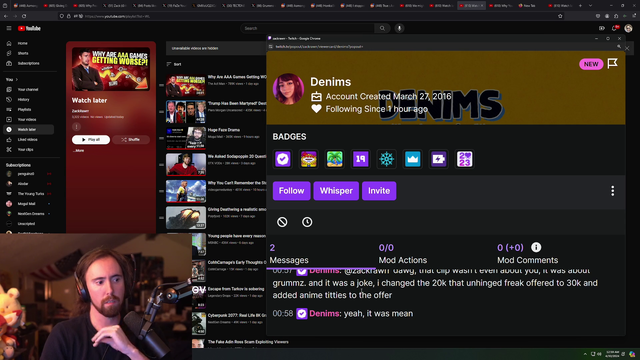Click the YouTube search magnifier button
This screenshot has width=640, height=360.
pos(382,28)
